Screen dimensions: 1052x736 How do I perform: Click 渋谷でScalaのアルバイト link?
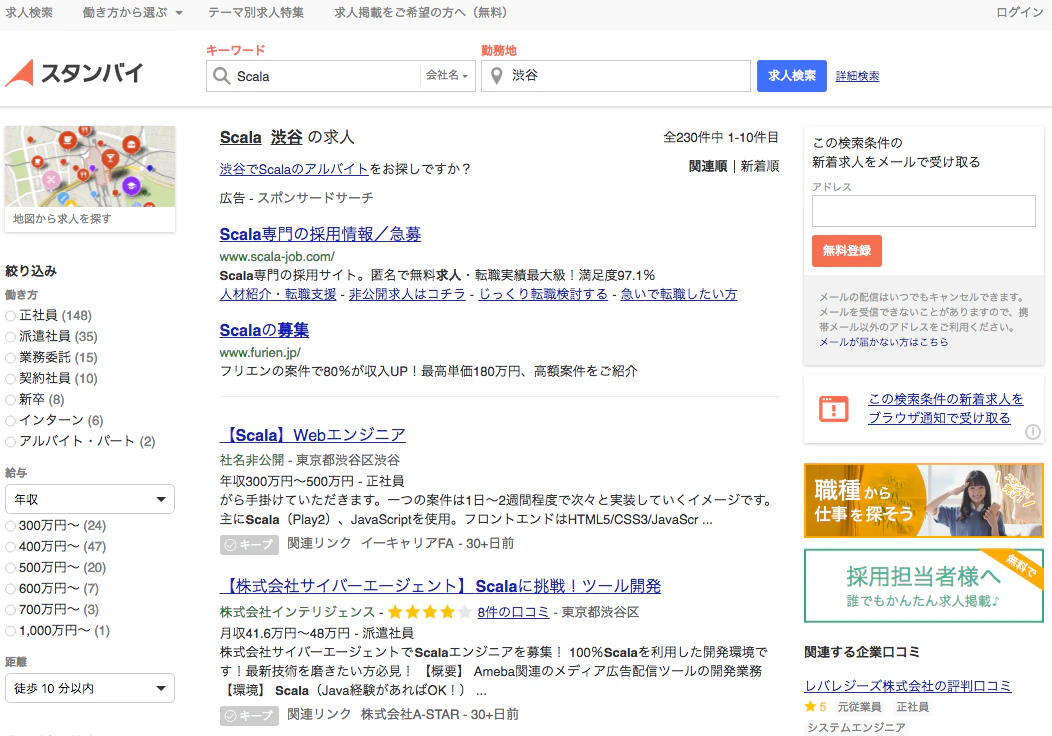(x=294, y=169)
